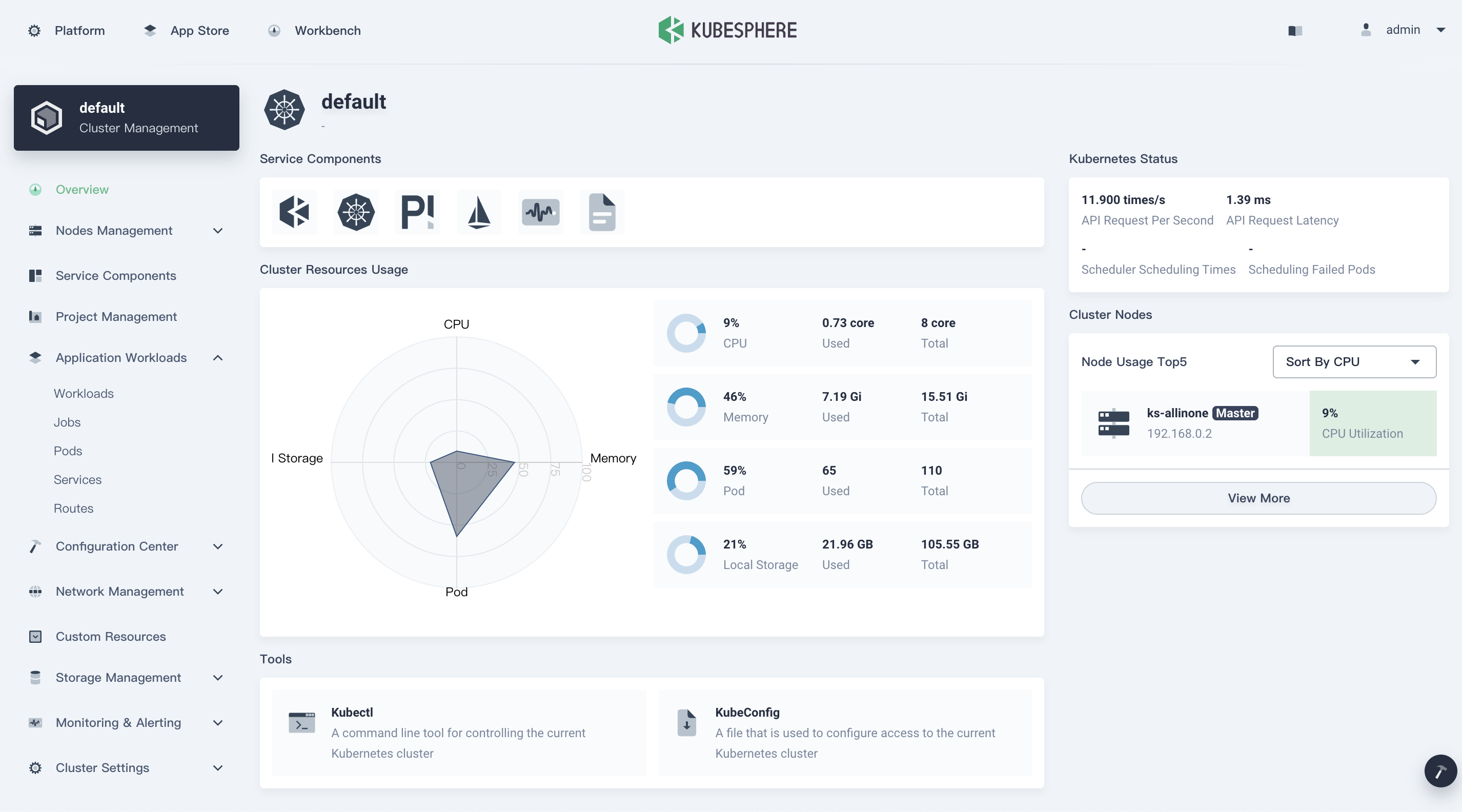The image size is (1462, 812).
Task: Open the Services page
Action: 78,479
